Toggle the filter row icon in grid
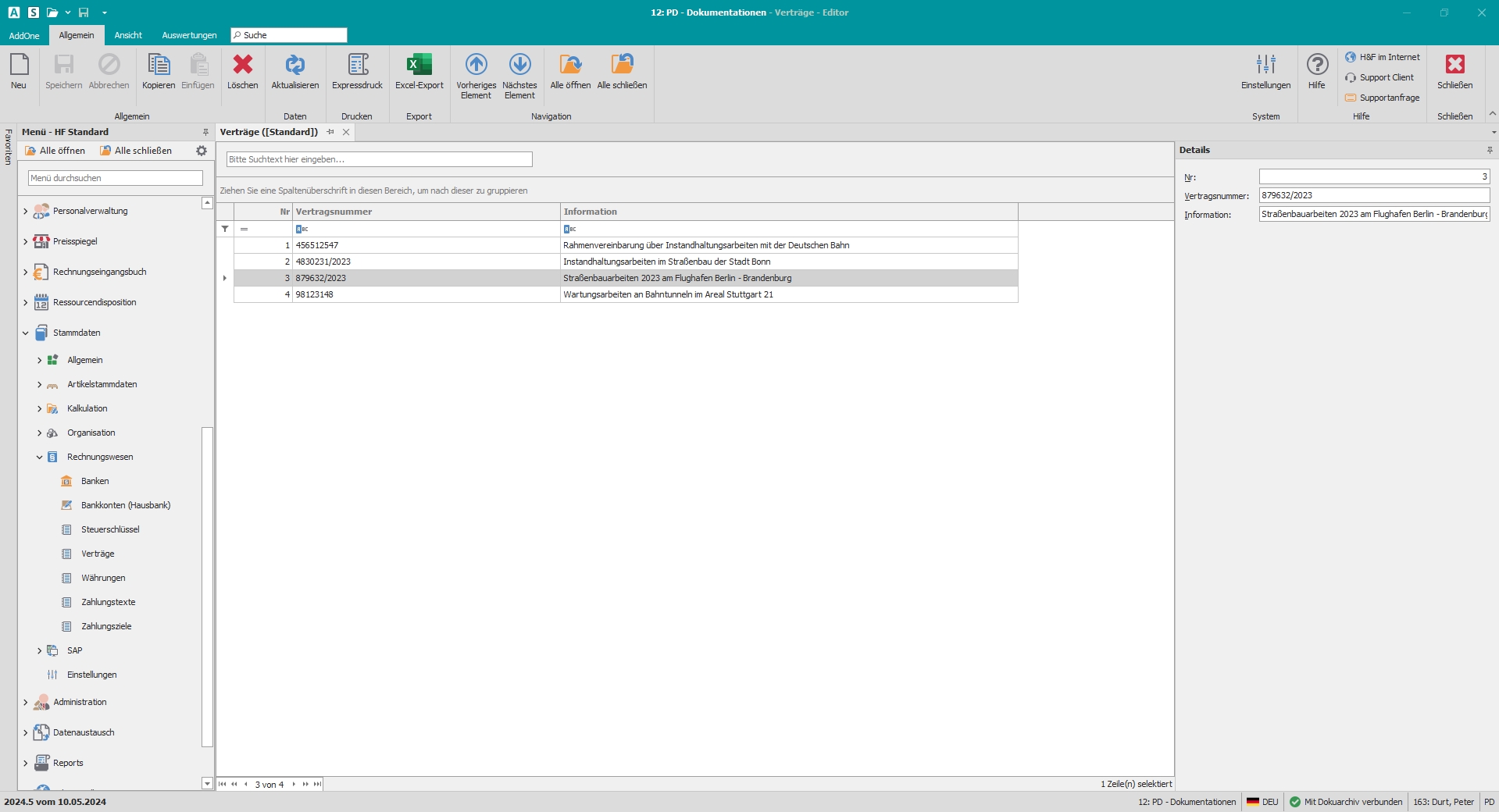1499x812 pixels. [x=225, y=229]
